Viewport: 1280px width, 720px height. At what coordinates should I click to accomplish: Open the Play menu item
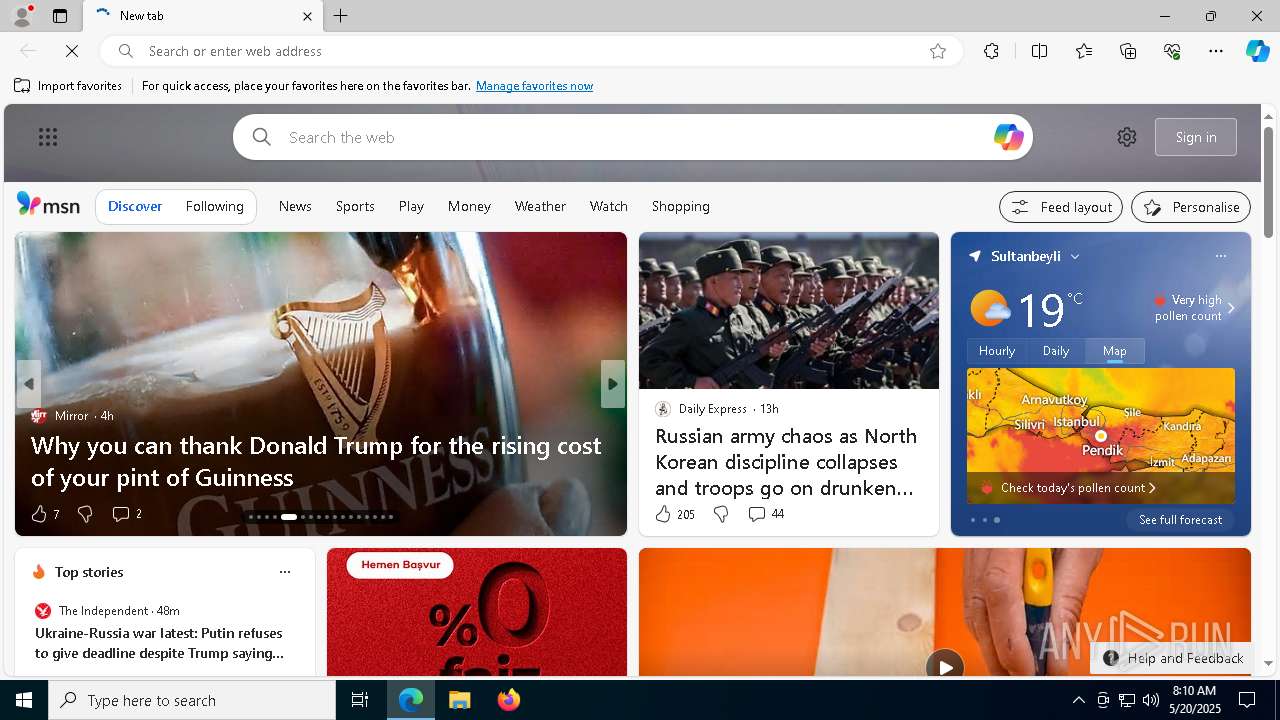click(411, 206)
